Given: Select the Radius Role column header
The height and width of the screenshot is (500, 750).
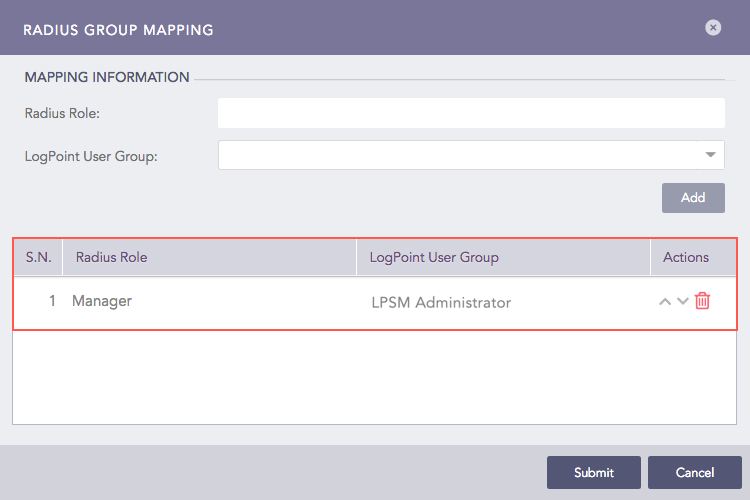Looking at the screenshot, I should coord(210,257).
